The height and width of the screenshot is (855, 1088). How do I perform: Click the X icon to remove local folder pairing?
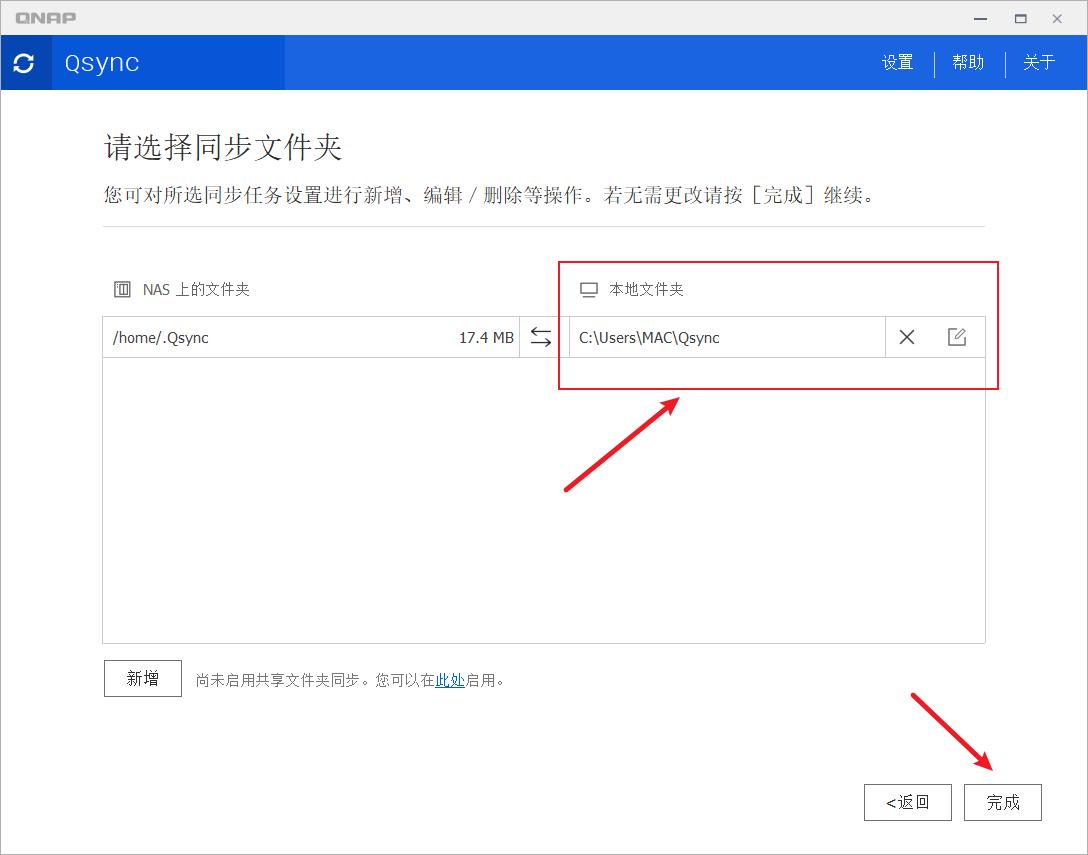coord(907,337)
